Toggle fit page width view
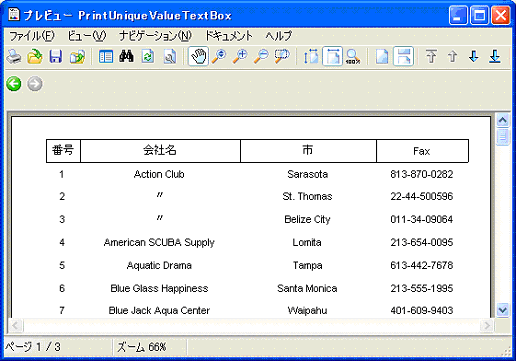 pos(332,56)
